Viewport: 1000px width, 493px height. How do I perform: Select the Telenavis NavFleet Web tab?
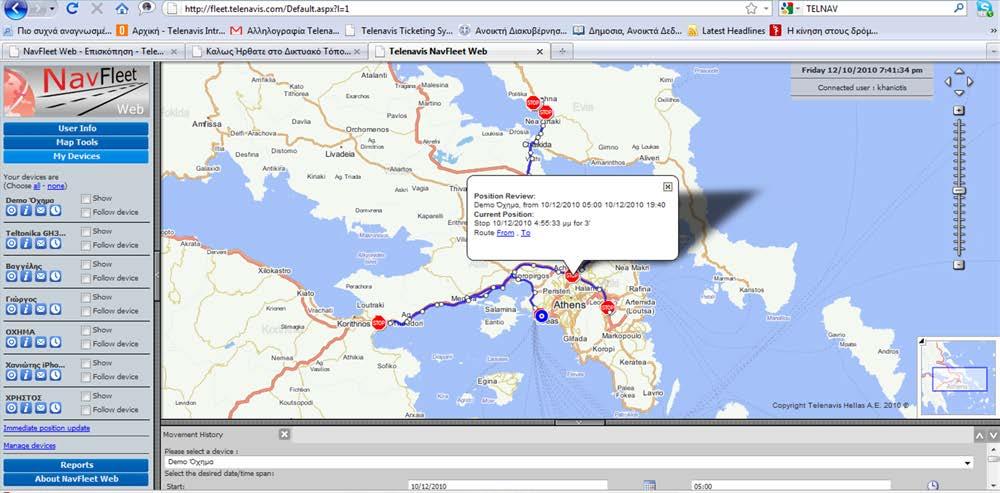460,51
